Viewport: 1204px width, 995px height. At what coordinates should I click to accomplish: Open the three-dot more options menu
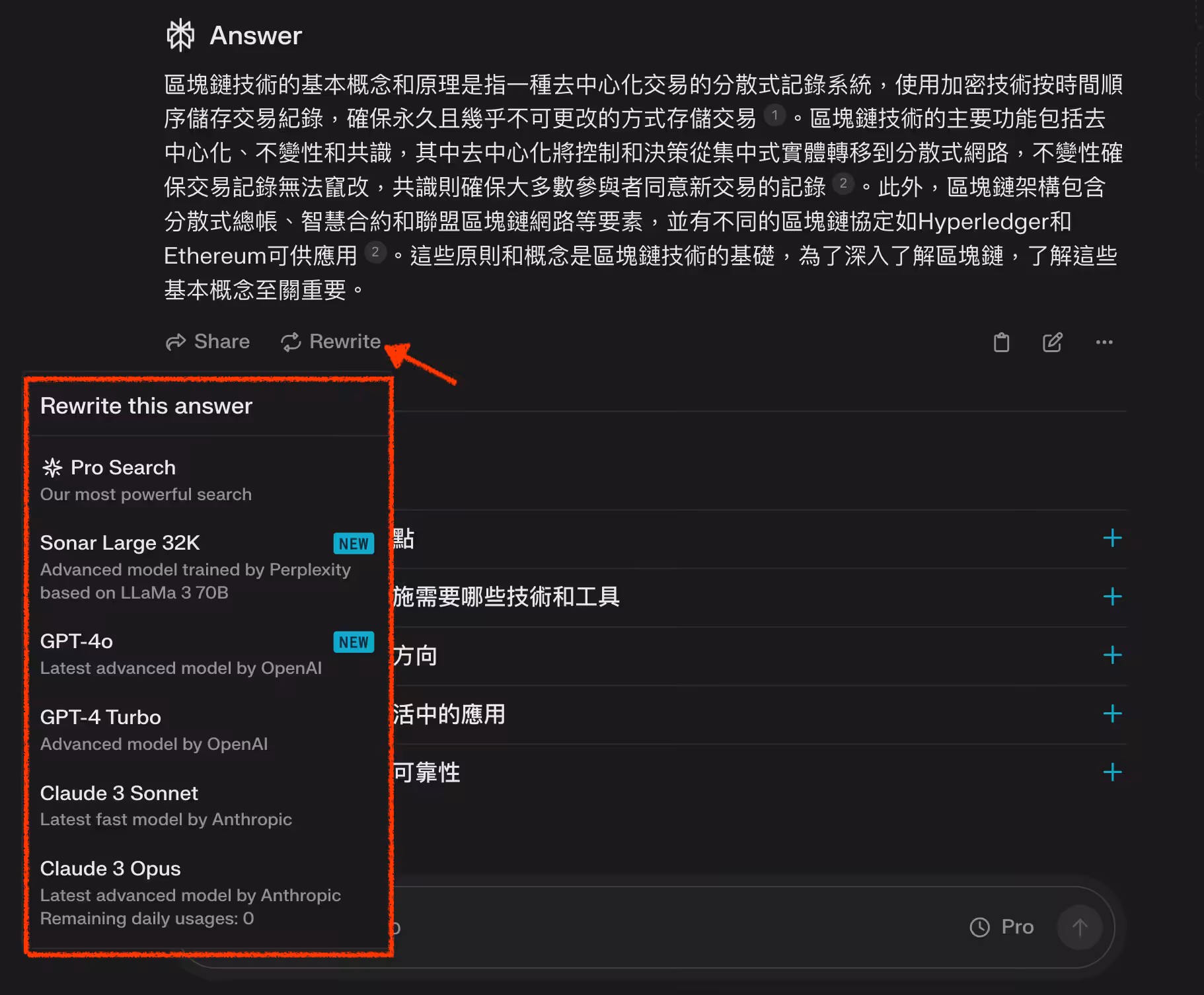click(x=1104, y=342)
